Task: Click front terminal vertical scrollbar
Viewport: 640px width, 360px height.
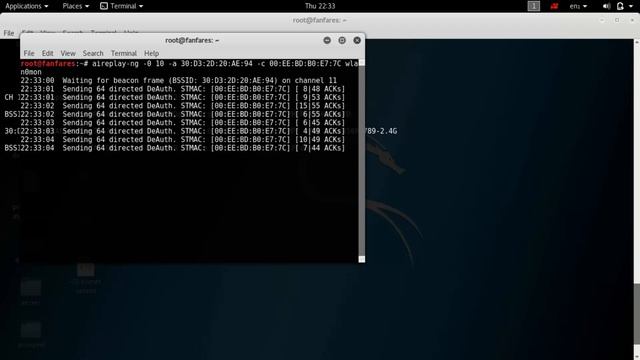Action: click(x=362, y=161)
